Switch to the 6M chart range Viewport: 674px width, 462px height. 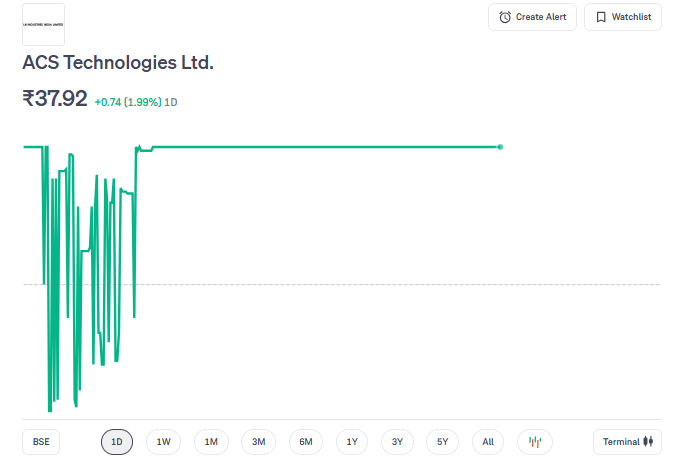[306, 441]
